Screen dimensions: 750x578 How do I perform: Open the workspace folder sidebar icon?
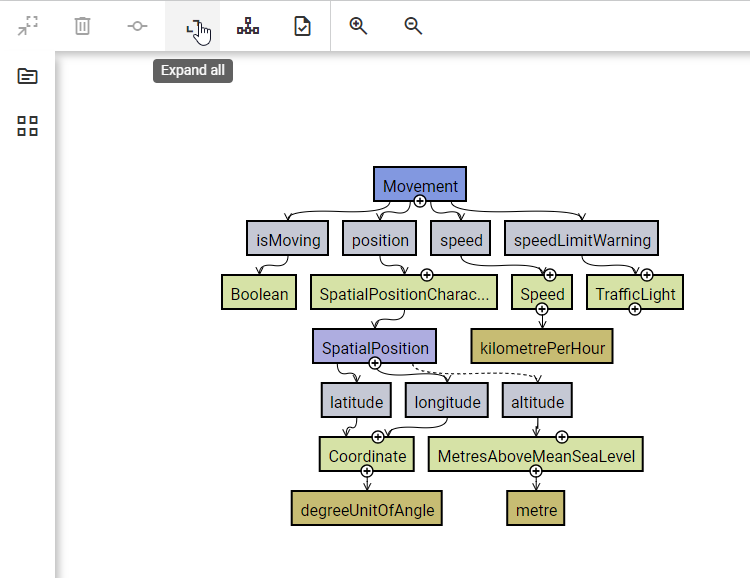[28, 77]
